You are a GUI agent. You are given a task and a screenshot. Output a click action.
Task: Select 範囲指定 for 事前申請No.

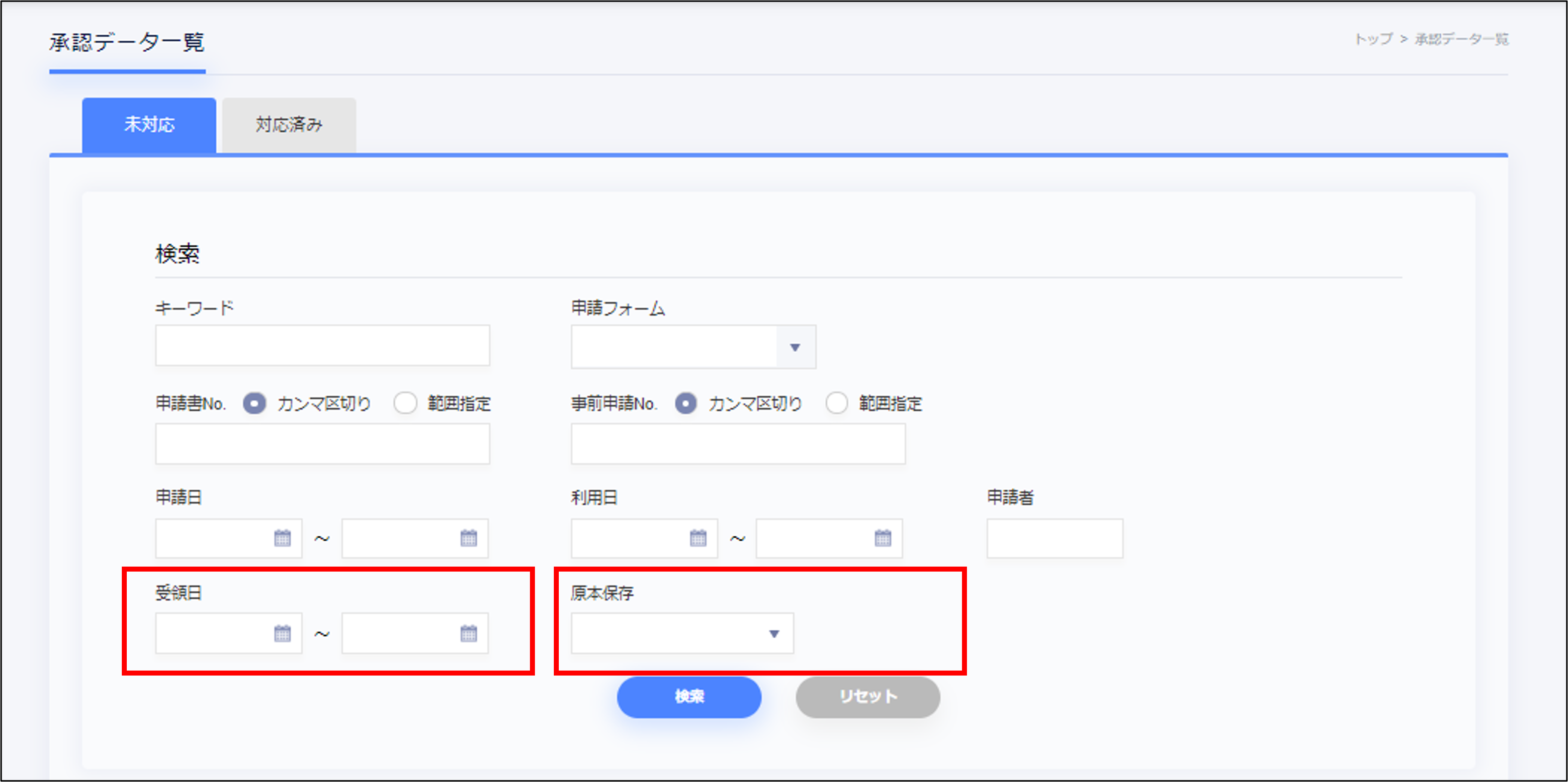point(836,403)
